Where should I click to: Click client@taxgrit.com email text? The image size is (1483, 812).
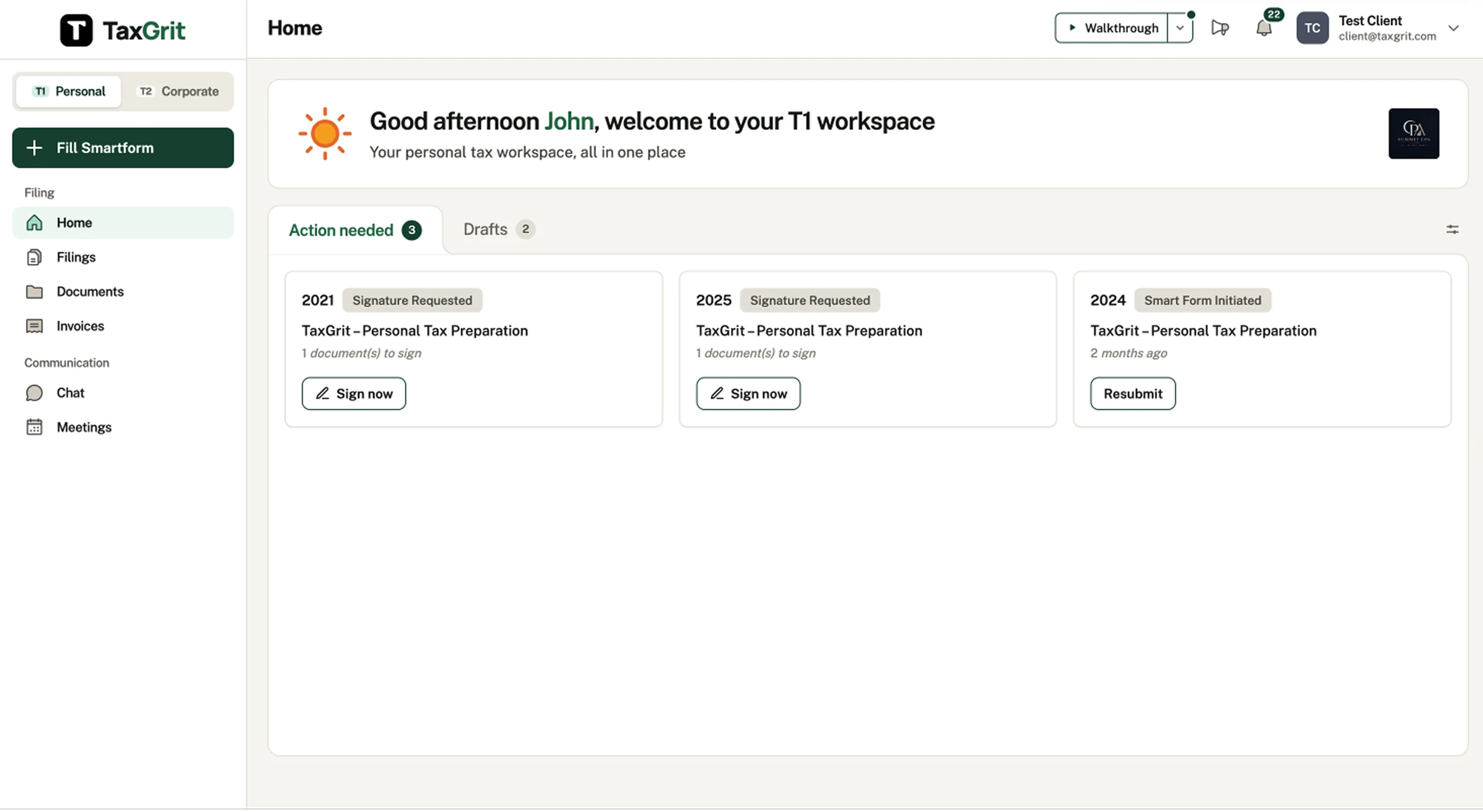point(1387,36)
